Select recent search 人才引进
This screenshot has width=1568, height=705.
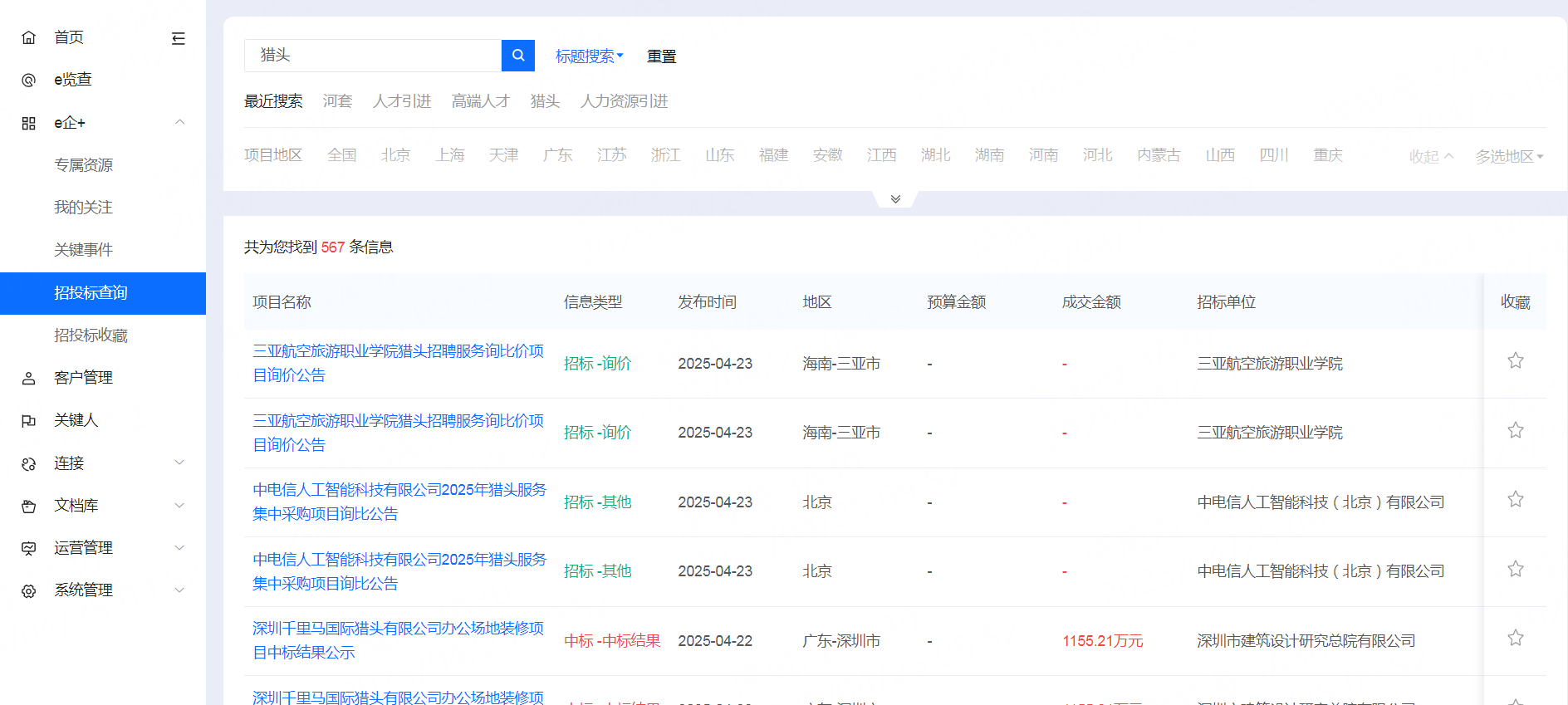[x=402, y=101]
